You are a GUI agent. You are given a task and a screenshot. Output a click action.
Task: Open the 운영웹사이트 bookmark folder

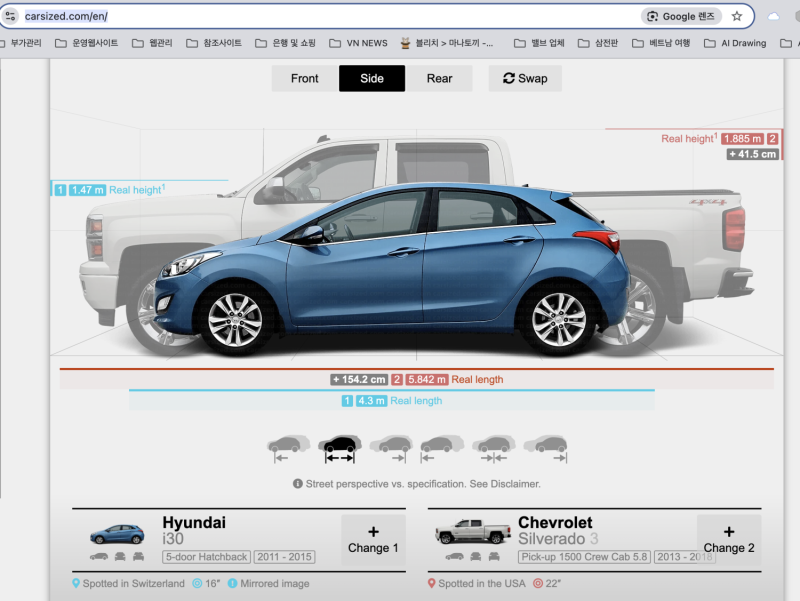click(x=87, y=43)
